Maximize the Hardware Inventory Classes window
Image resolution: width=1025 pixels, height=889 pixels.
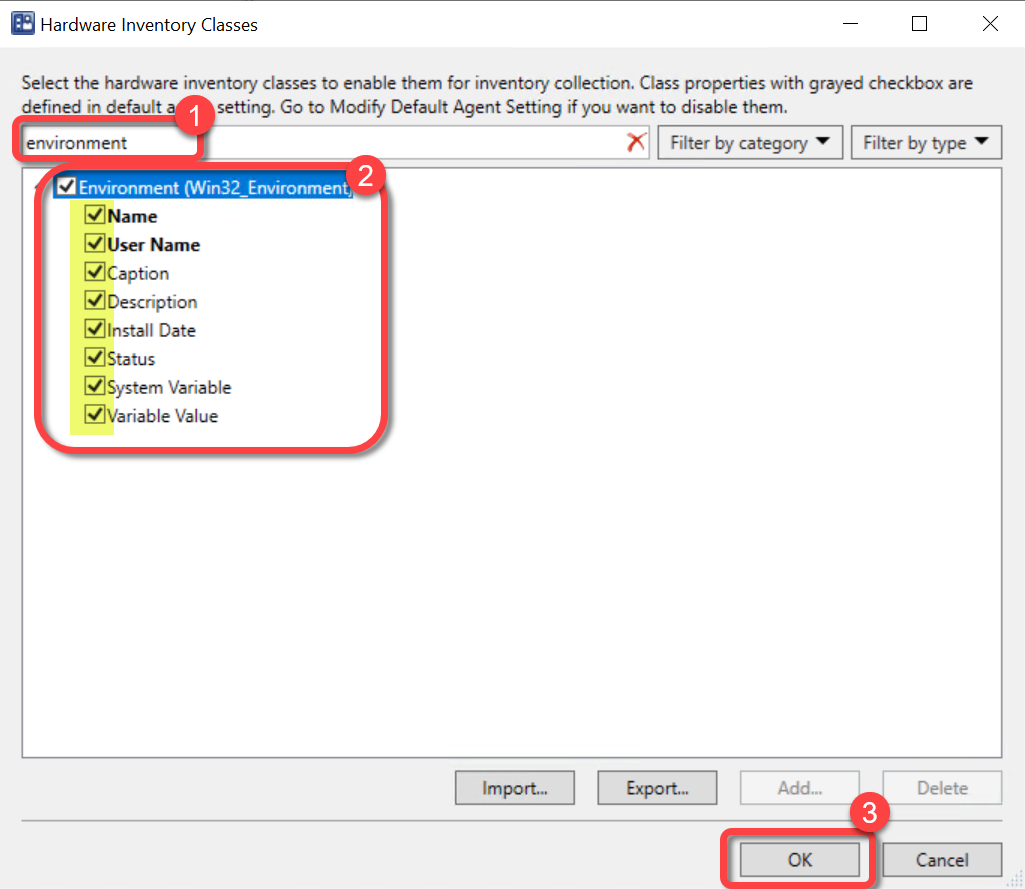(x=919, y=24)
